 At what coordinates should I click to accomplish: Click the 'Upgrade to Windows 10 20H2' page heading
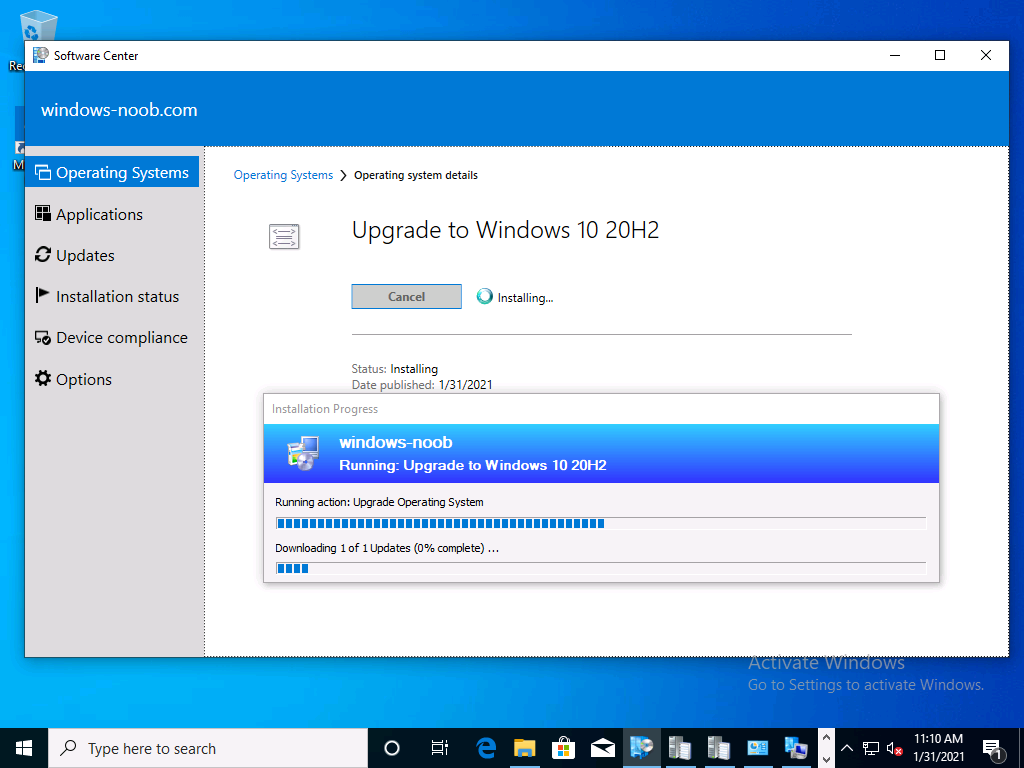pyautogui.click(x=505, y=231)
